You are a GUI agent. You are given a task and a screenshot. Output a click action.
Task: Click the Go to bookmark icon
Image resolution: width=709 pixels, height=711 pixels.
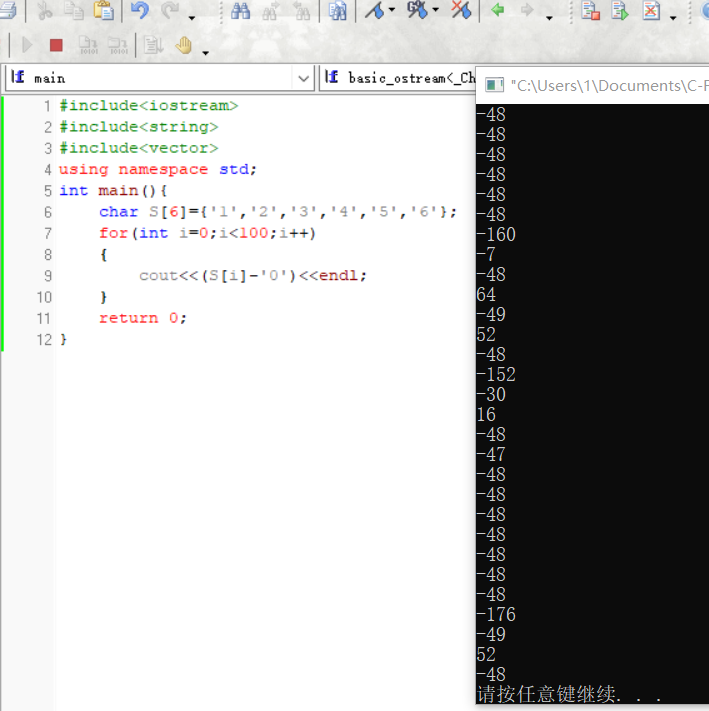tap(418, 10)
